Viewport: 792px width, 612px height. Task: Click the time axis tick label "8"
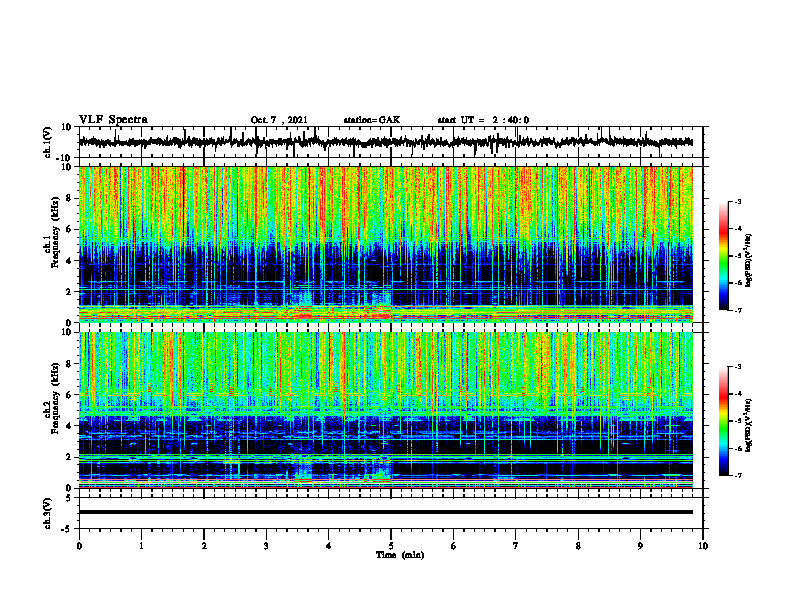pyautogui.click(x=578, y=546)
